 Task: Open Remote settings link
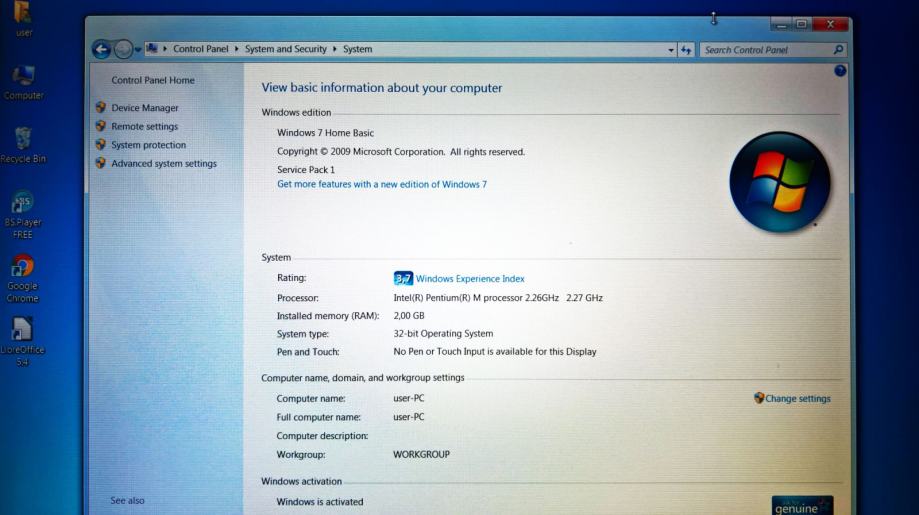[145, 127]
